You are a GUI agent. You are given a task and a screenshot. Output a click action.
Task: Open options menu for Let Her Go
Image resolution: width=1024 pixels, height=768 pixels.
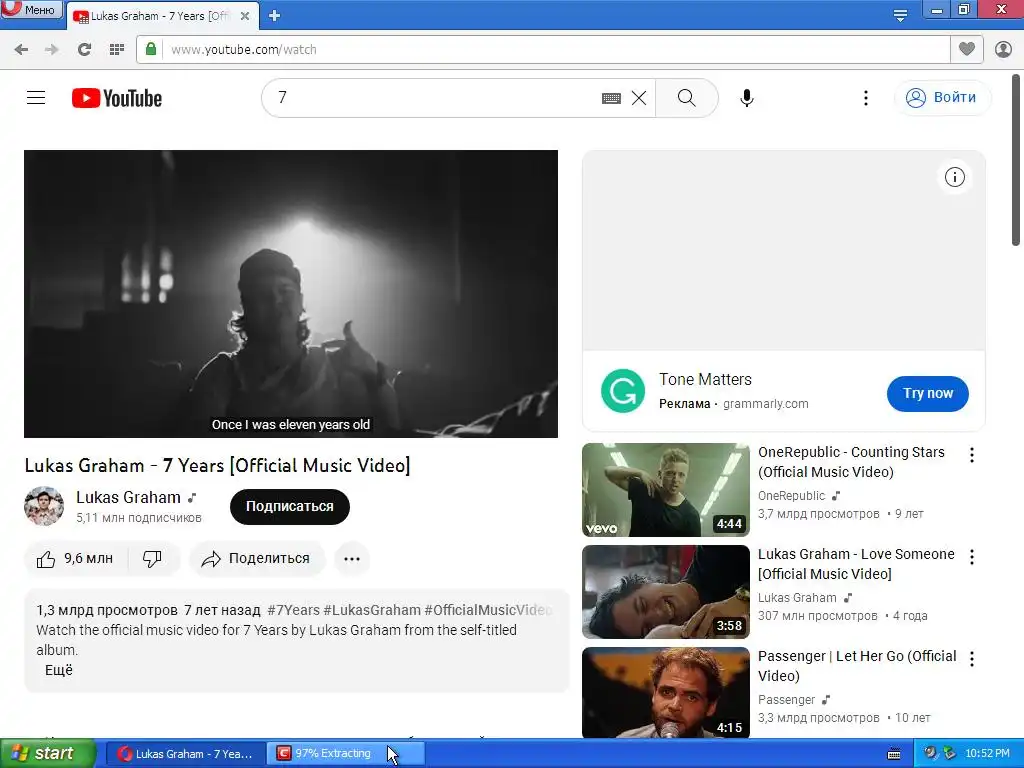[x=972, y=659]
